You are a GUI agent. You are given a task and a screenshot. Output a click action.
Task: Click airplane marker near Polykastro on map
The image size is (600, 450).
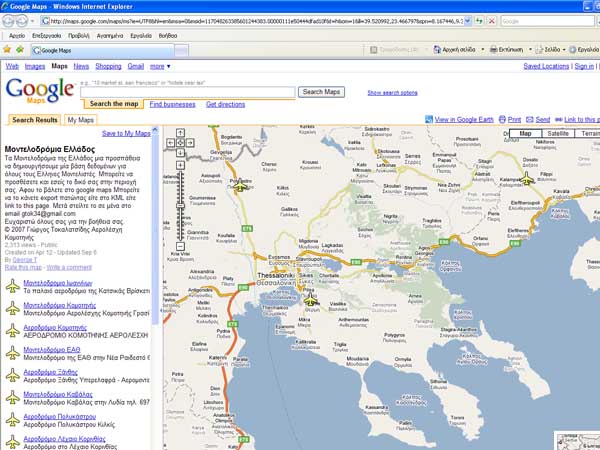[x=240, y=186]
